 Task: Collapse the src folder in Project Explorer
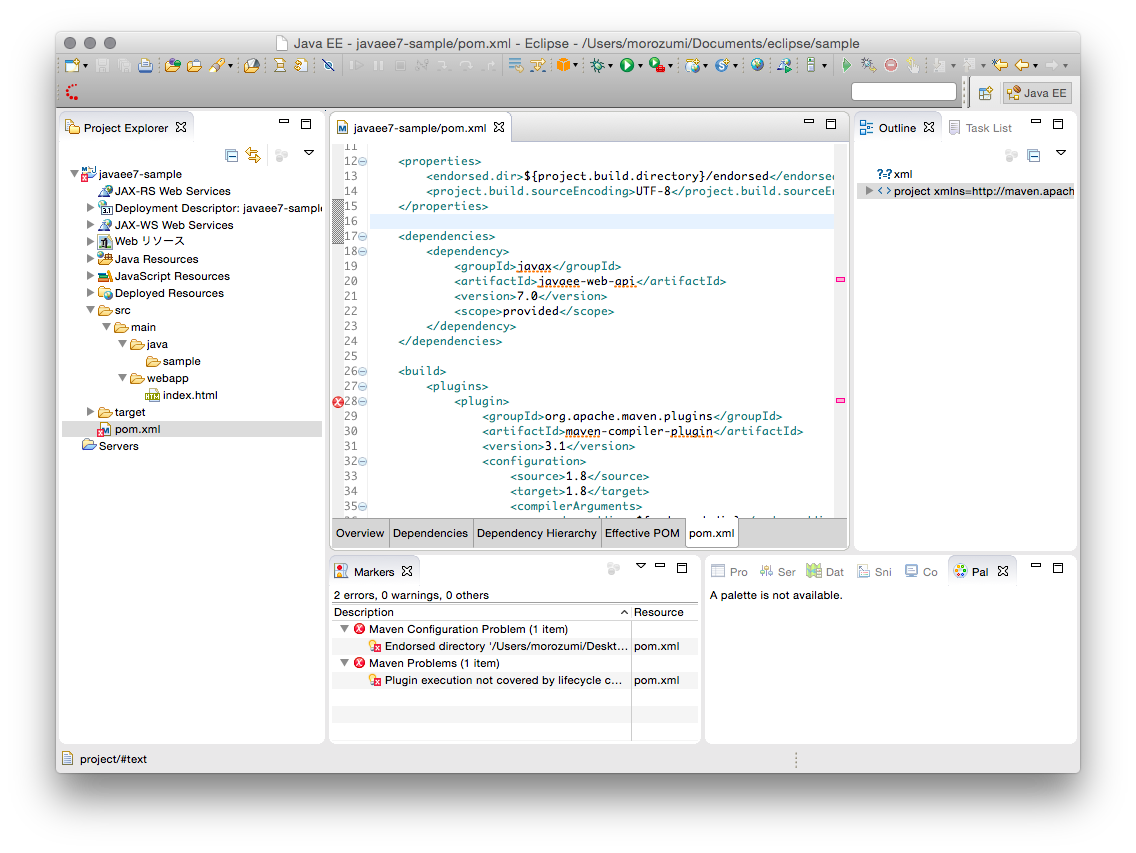(x=91, y=310)
